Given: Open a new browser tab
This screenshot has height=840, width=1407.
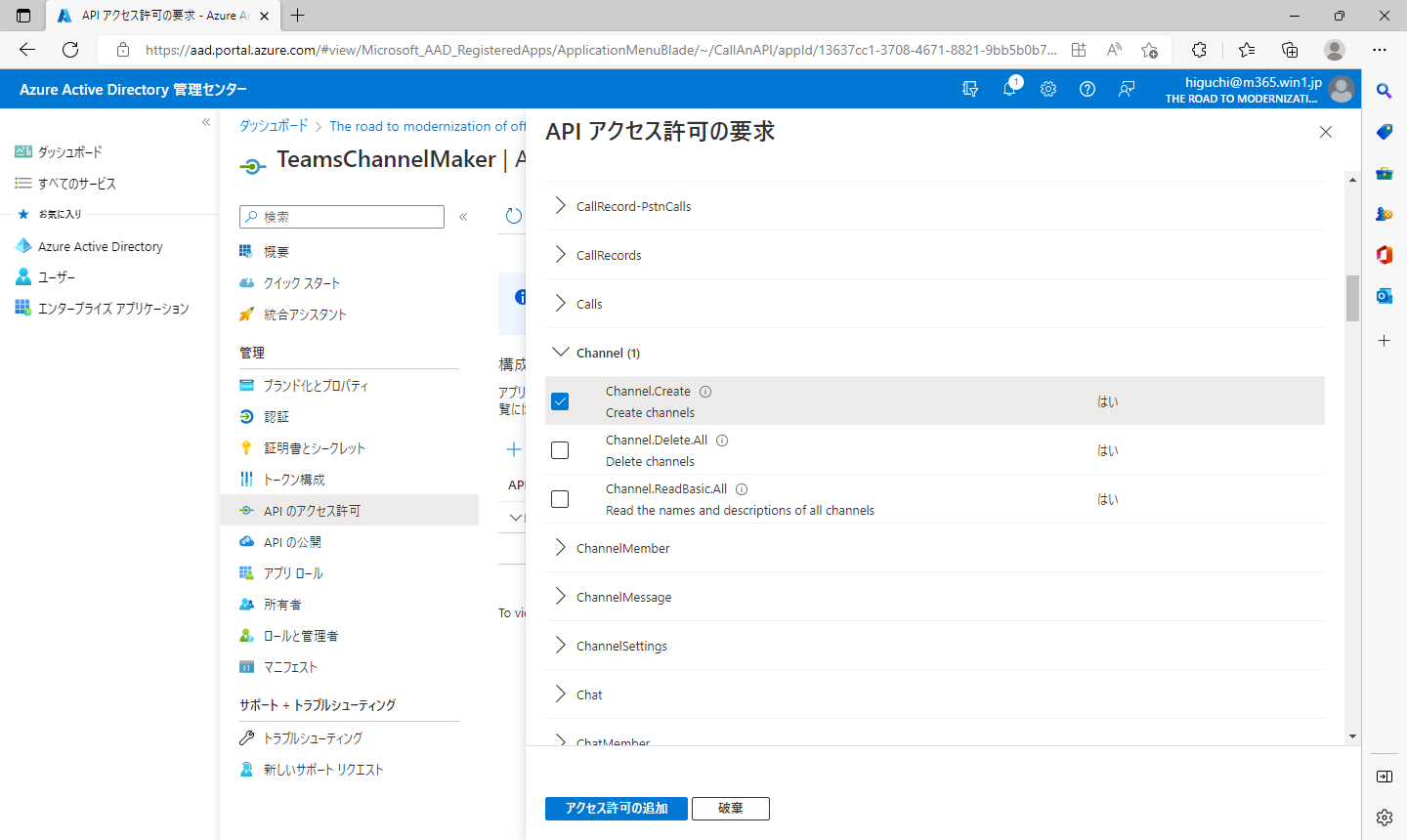Looking at the screenshot, I should [x=298, y=16].
